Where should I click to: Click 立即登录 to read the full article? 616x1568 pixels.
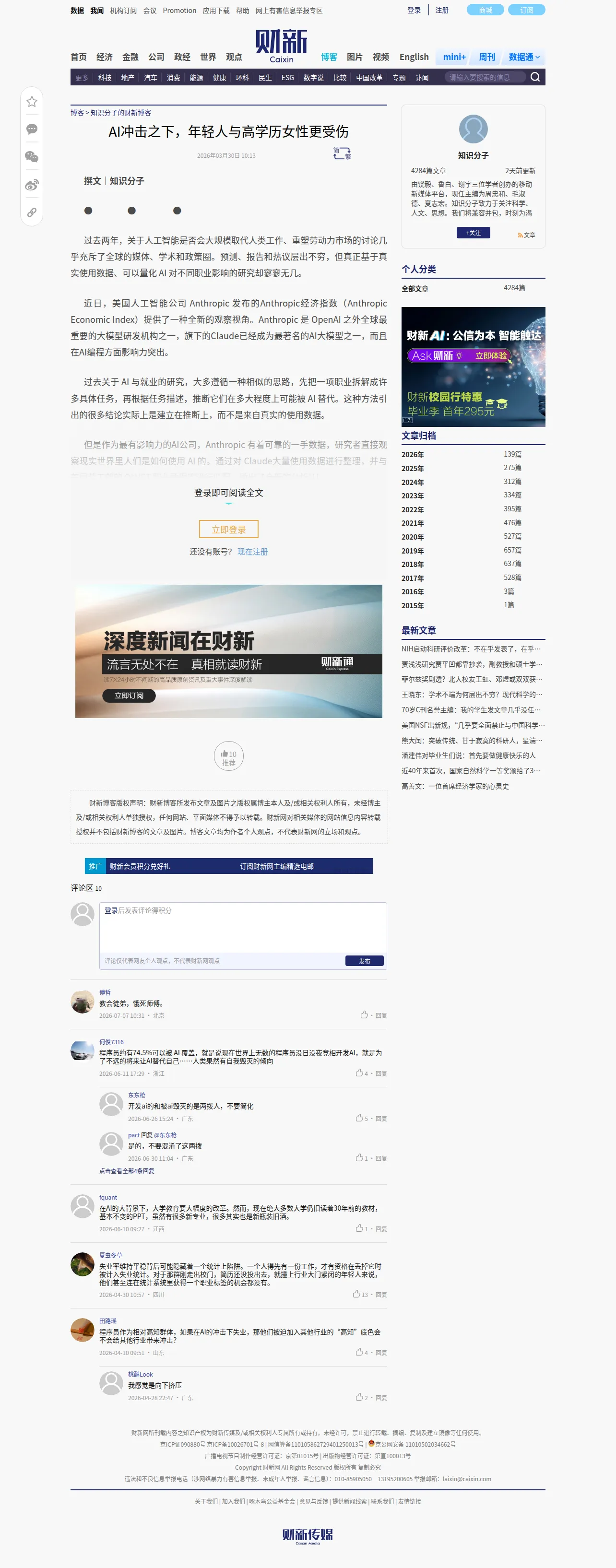click(x=229, y=529)
